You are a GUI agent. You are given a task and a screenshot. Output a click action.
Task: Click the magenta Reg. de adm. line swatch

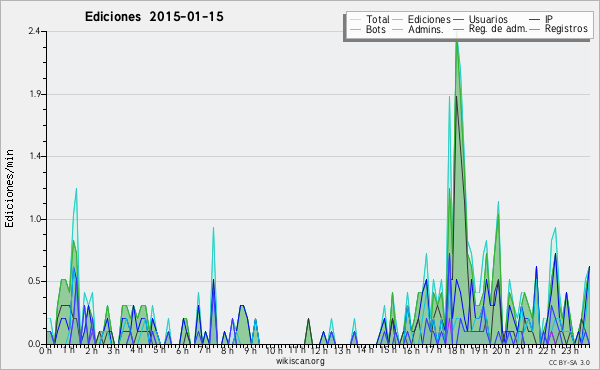pos(458,29)
